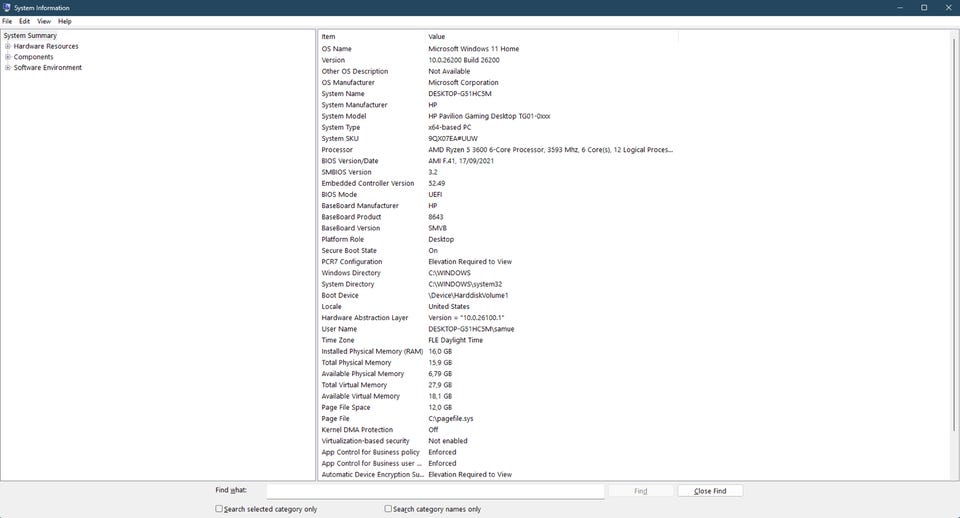Open the Edit menu
960x518 pixels.
(24, 21)
